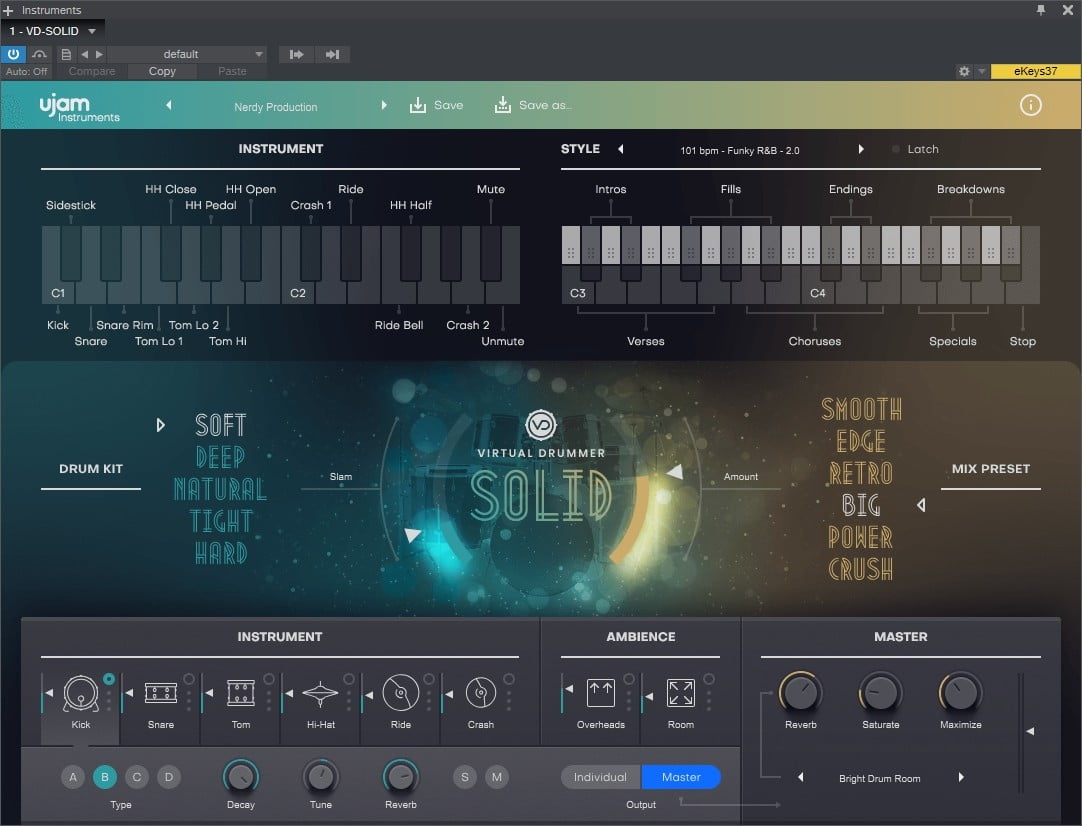Open the VD-SOLID instrument dropdown
The image size is (1082, 826).
point(53,31)
